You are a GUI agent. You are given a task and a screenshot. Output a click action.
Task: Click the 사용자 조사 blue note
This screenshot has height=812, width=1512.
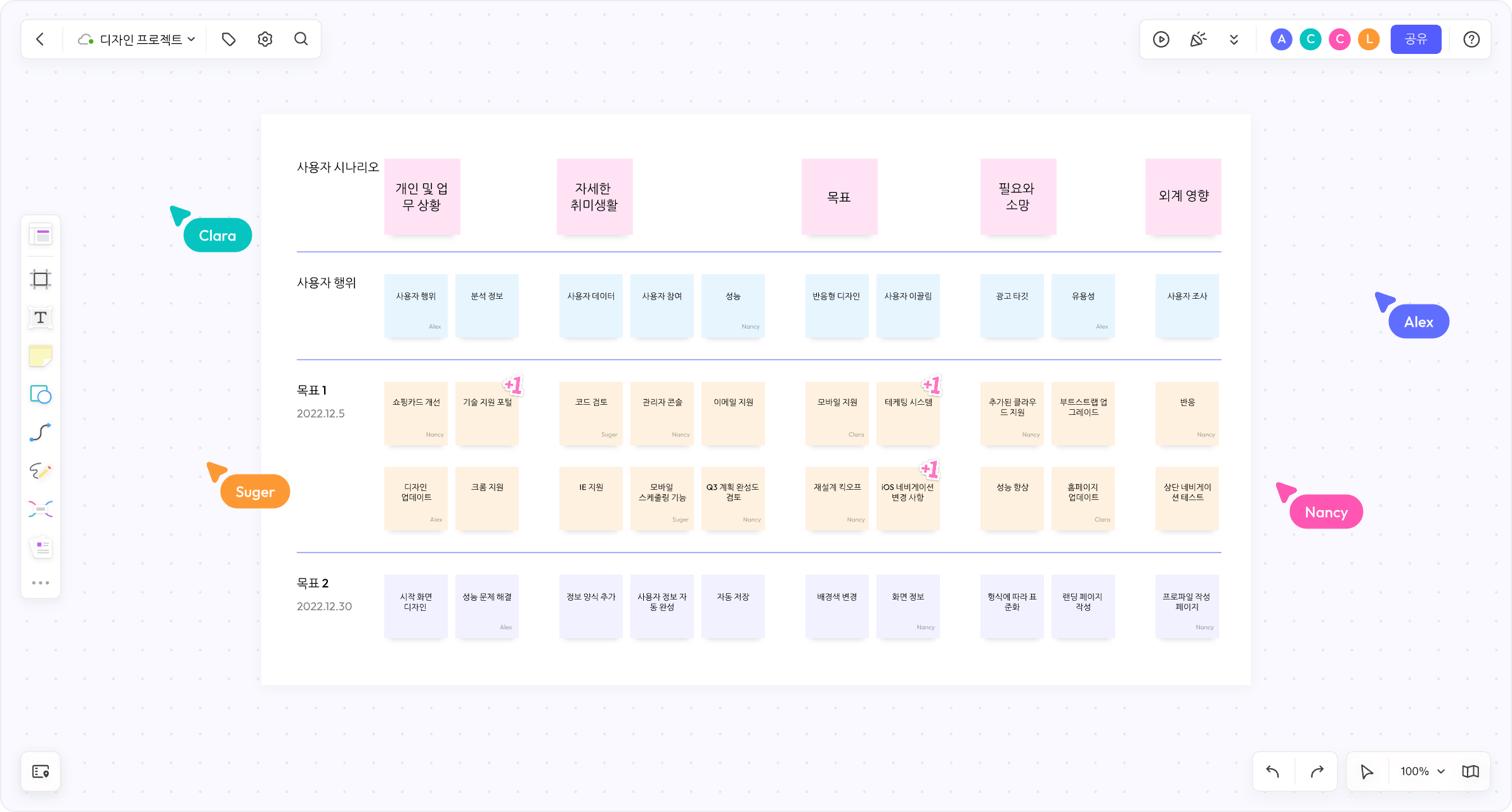click(x=1187, y=306)
